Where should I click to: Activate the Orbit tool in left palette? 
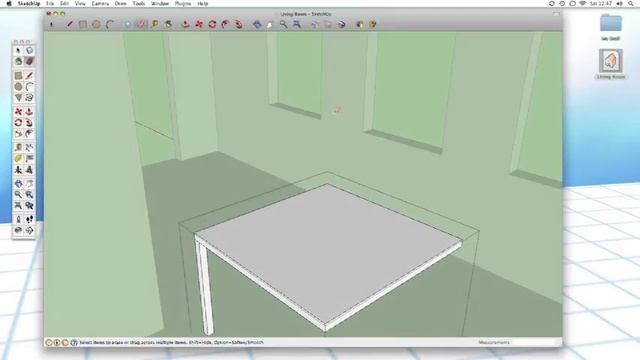click(18, 184)
